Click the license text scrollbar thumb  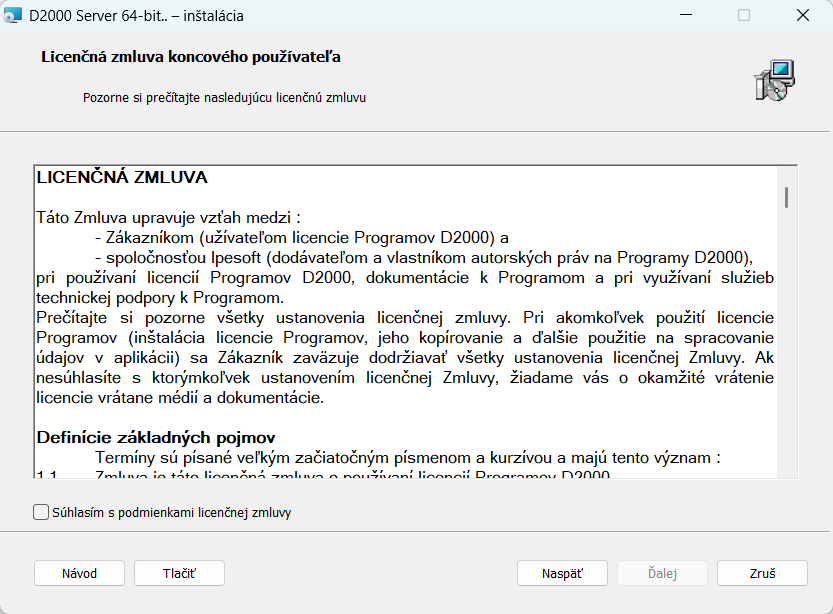pos(787,197)
